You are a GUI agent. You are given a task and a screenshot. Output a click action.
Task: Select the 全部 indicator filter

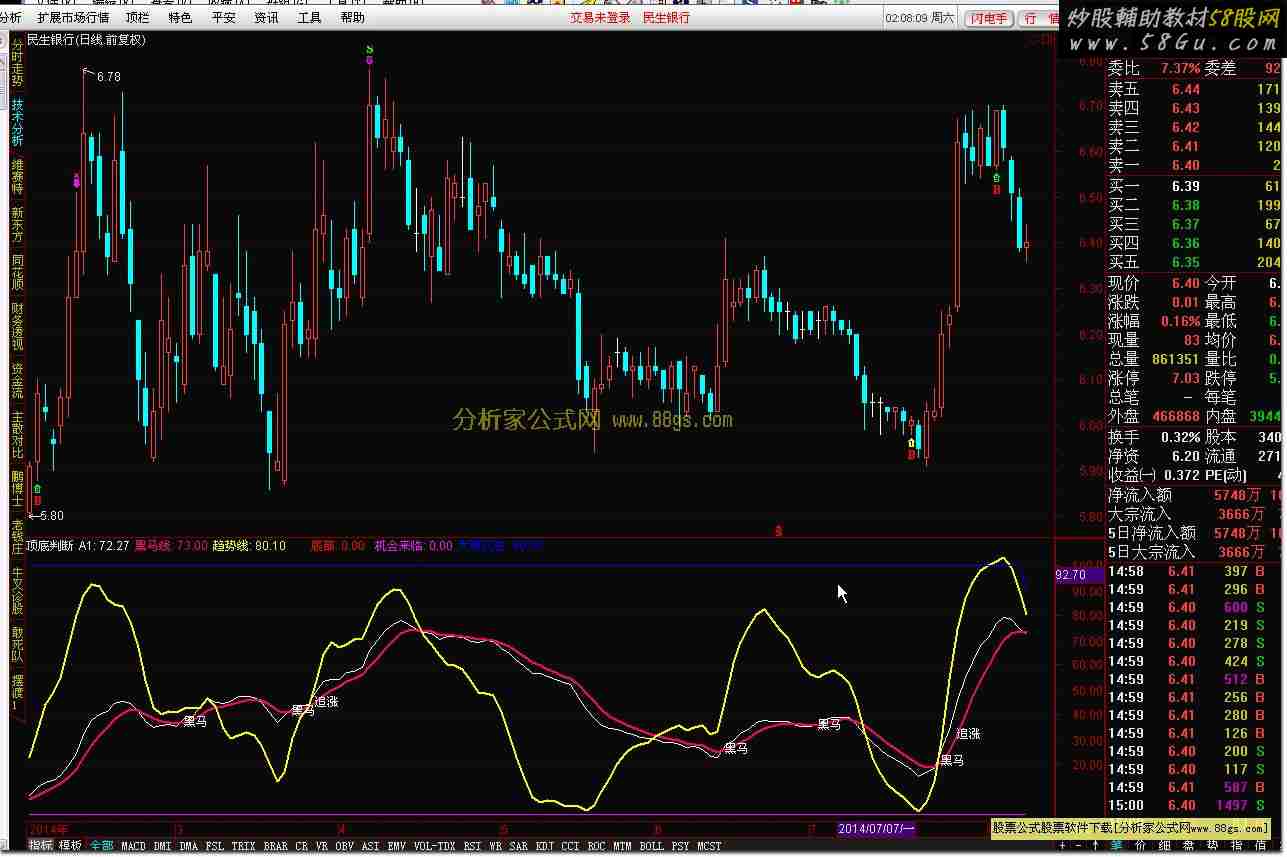102,846
